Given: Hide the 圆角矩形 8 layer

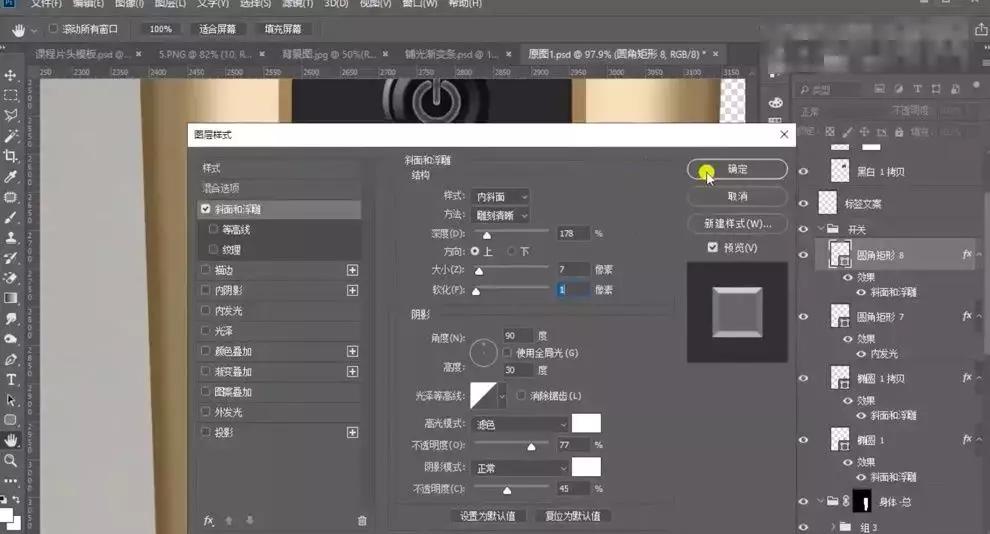Looking at the screenshot, I should point(803,255).
